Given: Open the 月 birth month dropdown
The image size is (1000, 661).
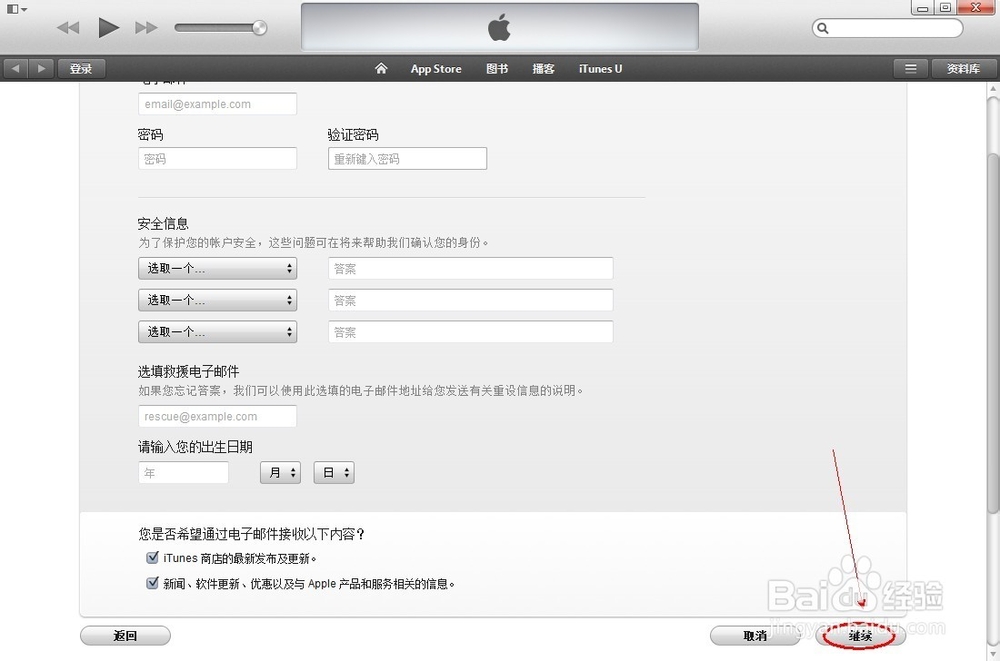Looking at the screenshot, I should 280,472.
